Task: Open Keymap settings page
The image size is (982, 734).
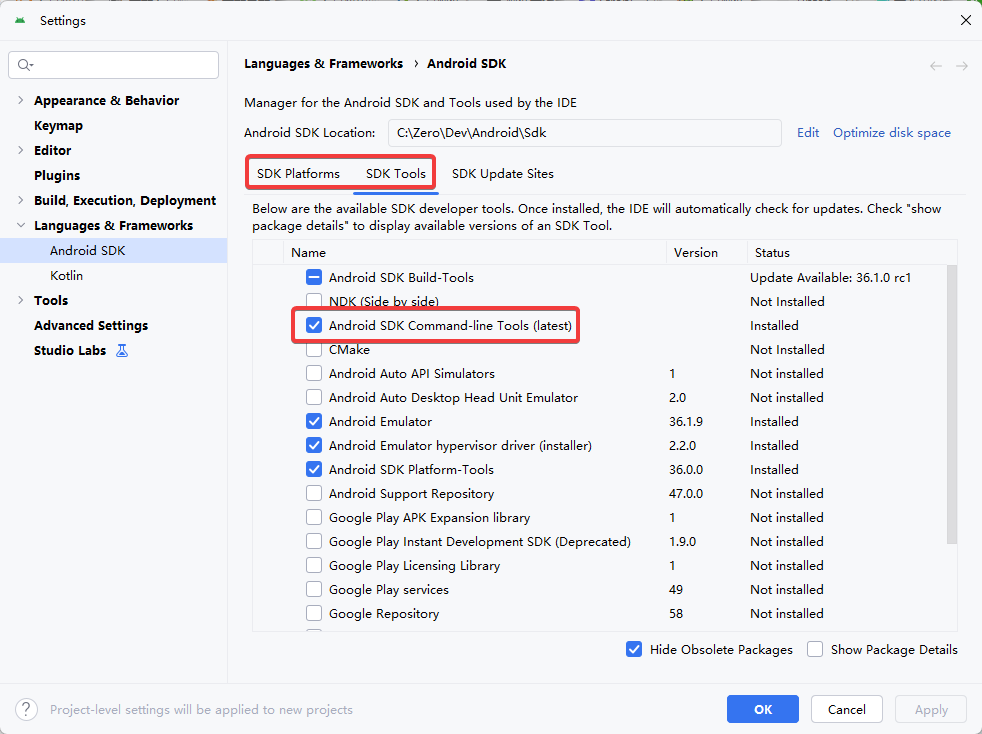Action: 58,125
